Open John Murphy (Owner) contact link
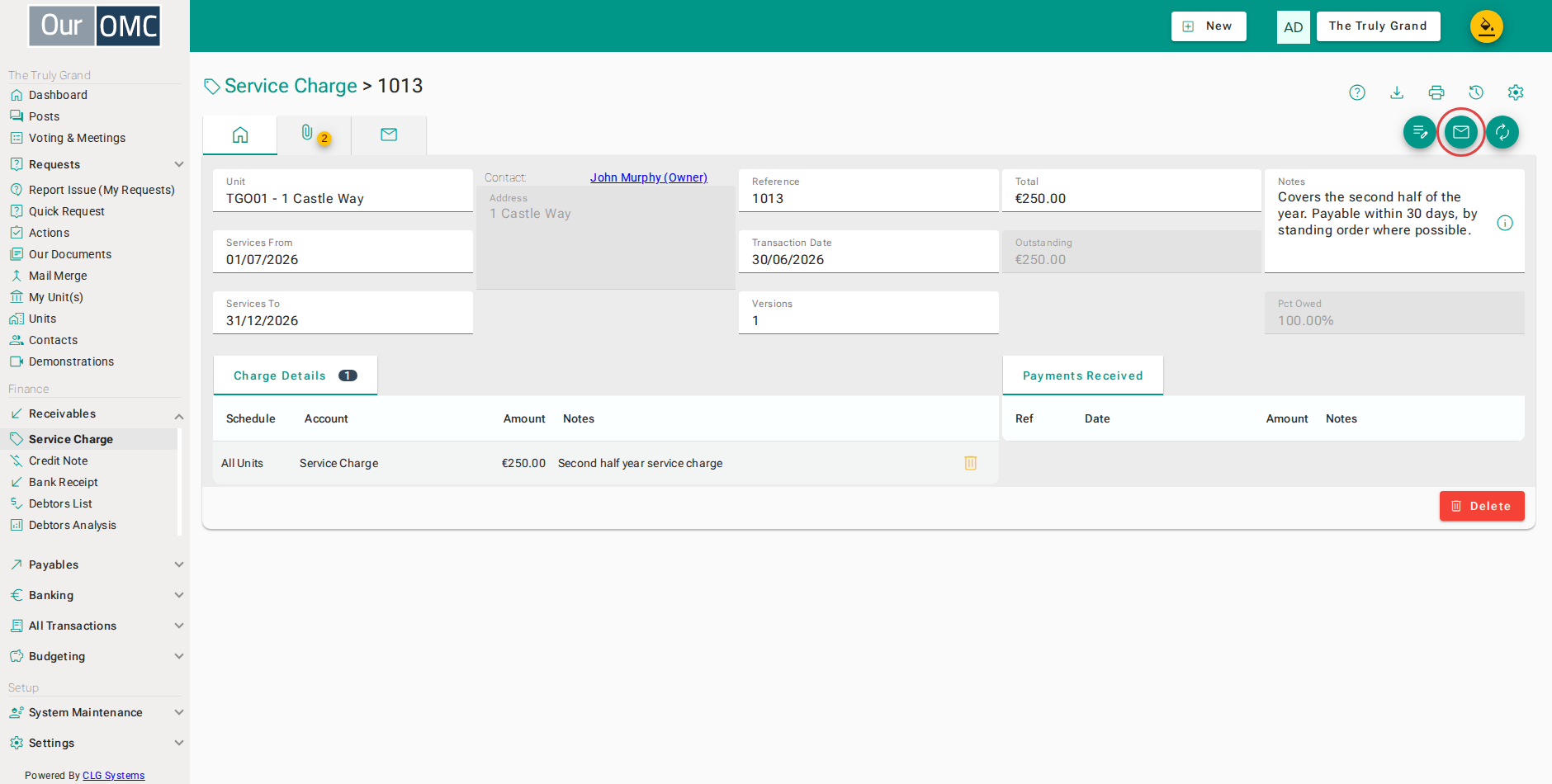The width and height of the screenshot is (1552, 784). [x=648, y=177]
